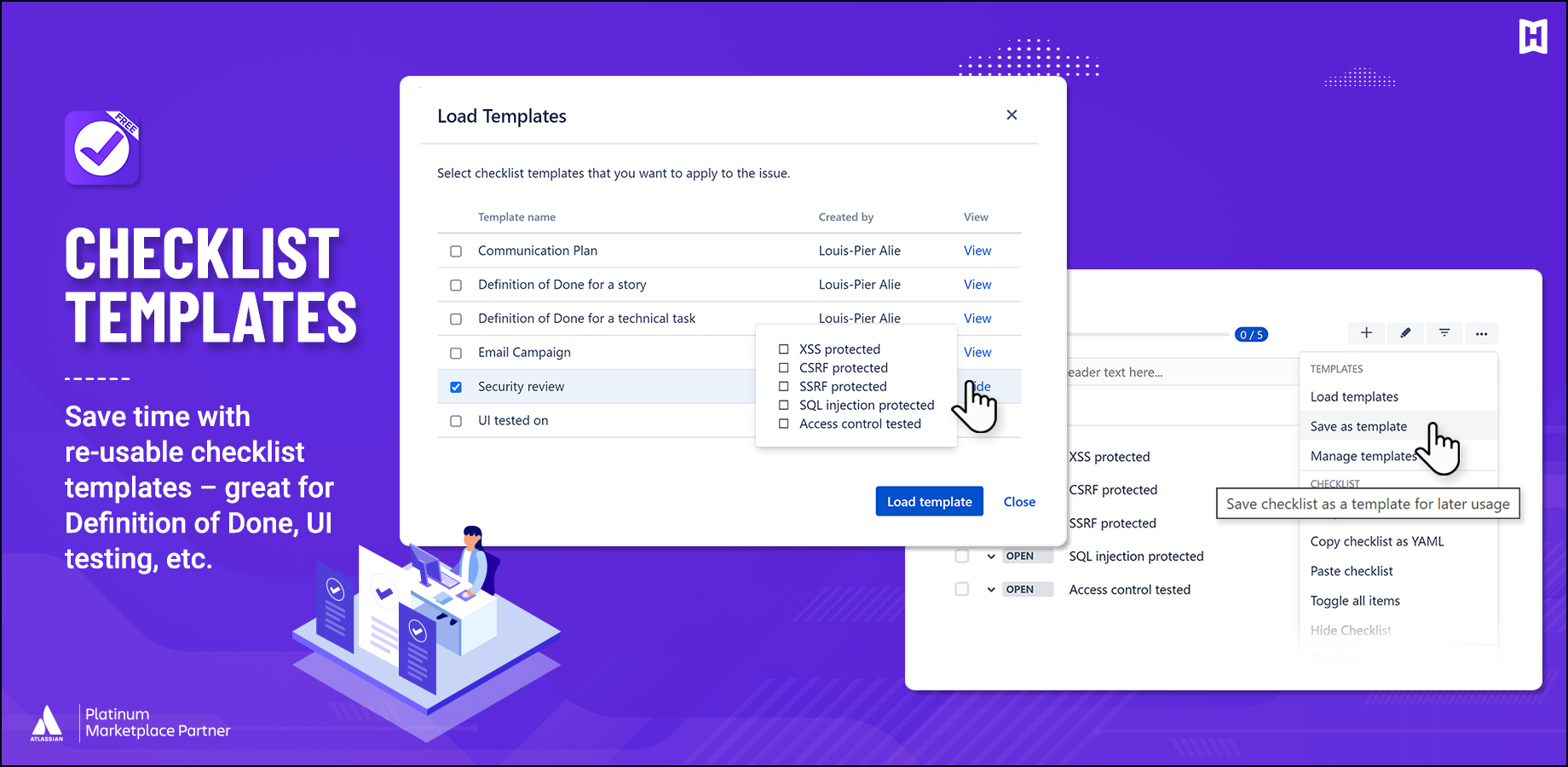Click the Load template button
Image resolution: width=1568 pixels, height=767 pixels.
tap(929, 501)
